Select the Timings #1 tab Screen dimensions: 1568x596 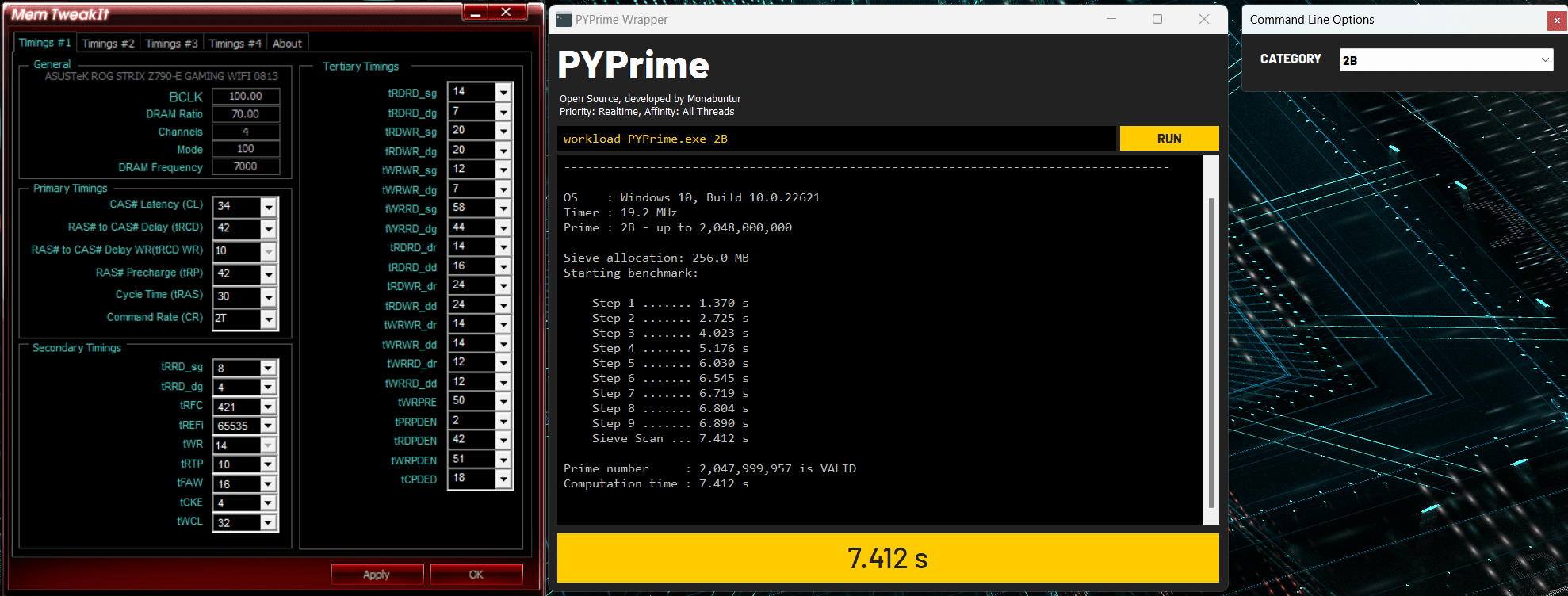[45, 43]
